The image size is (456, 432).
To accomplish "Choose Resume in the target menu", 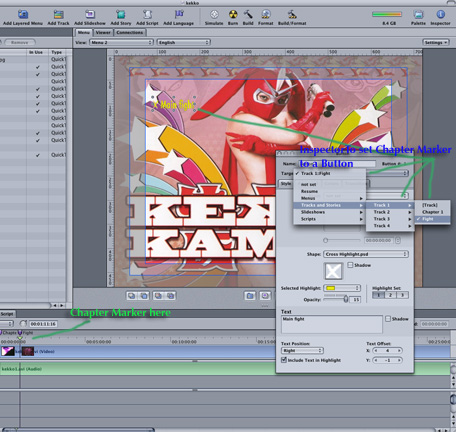I will click(330, 191).
